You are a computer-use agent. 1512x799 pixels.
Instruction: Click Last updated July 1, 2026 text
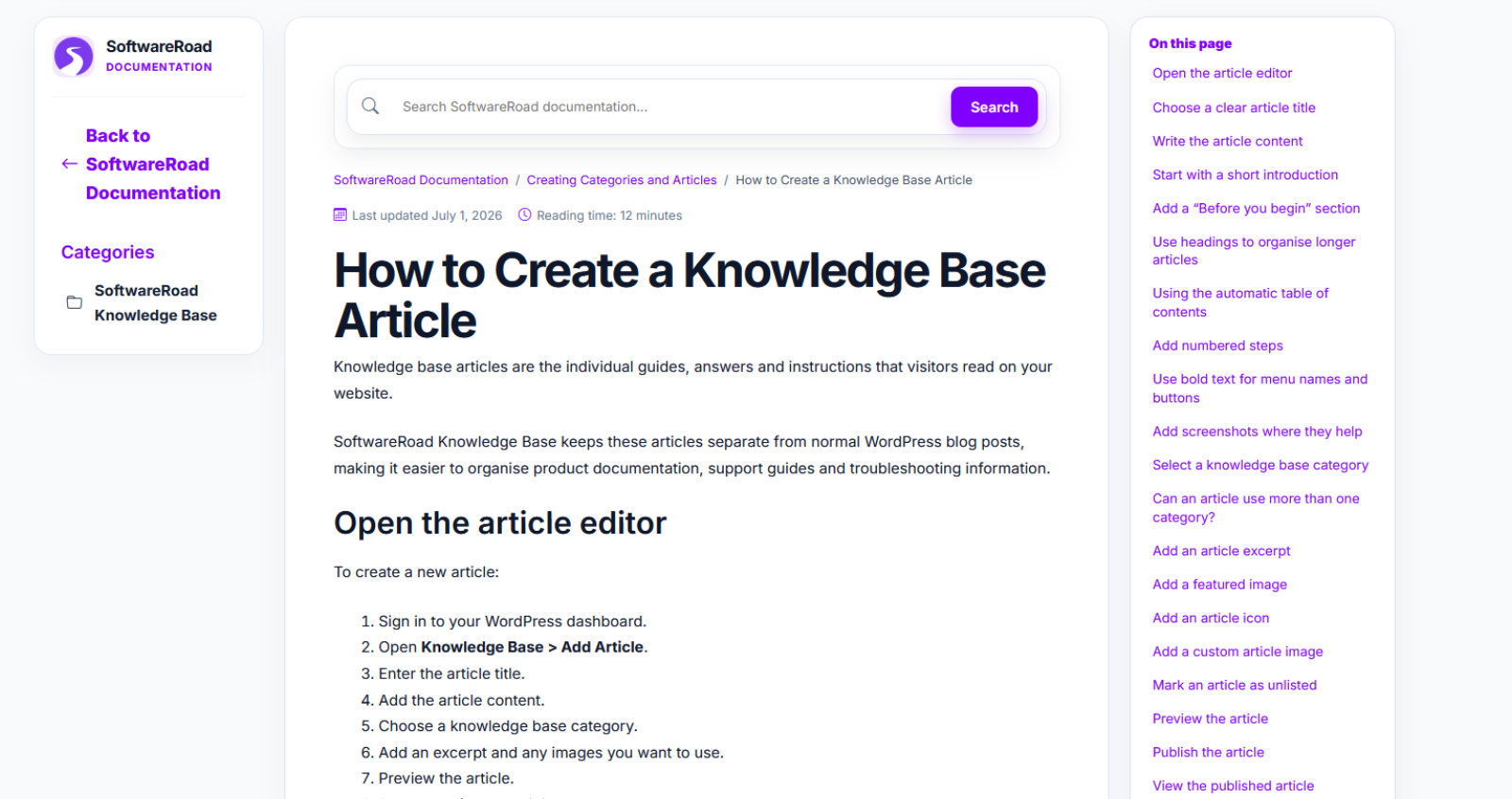[x=427, y=215]
